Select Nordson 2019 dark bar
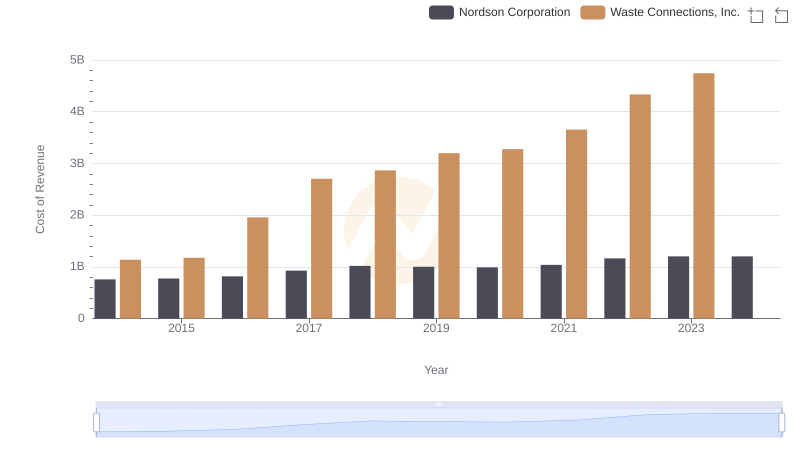Viewport: 800px width, 461px height. (x=423, y=293)
